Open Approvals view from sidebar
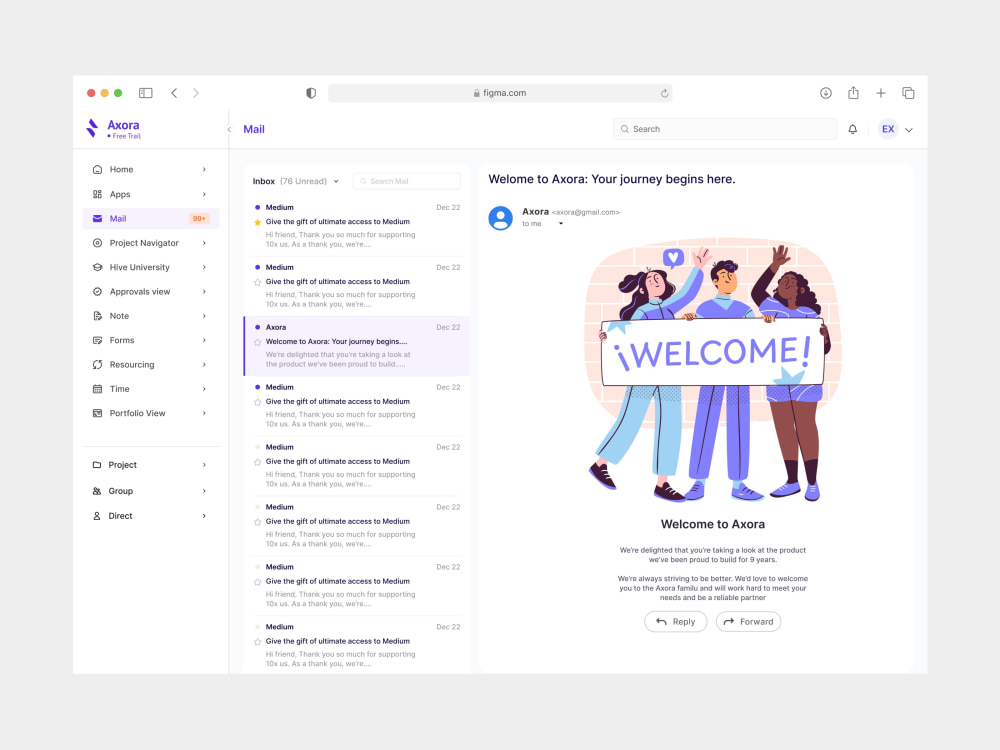Screen dimensions: 1000x750 [151, 291]
